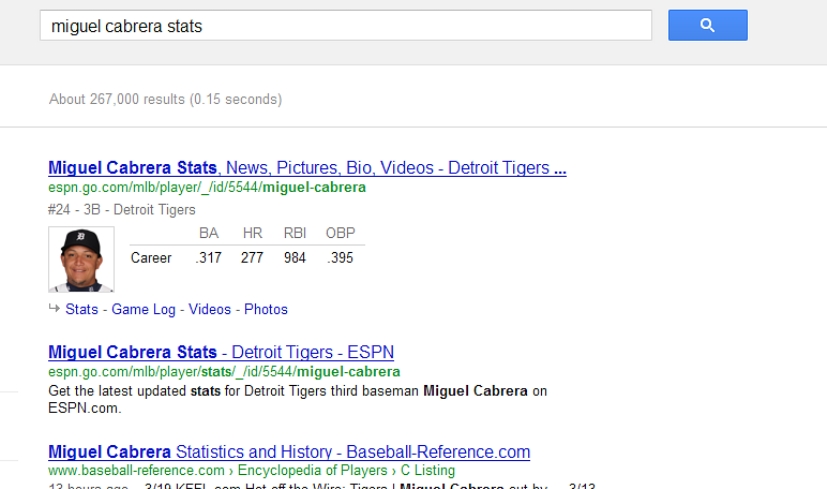Viewport: 827px width, 489px height.
Task: Click the 277 home runs value
Action: click(252, 258)
